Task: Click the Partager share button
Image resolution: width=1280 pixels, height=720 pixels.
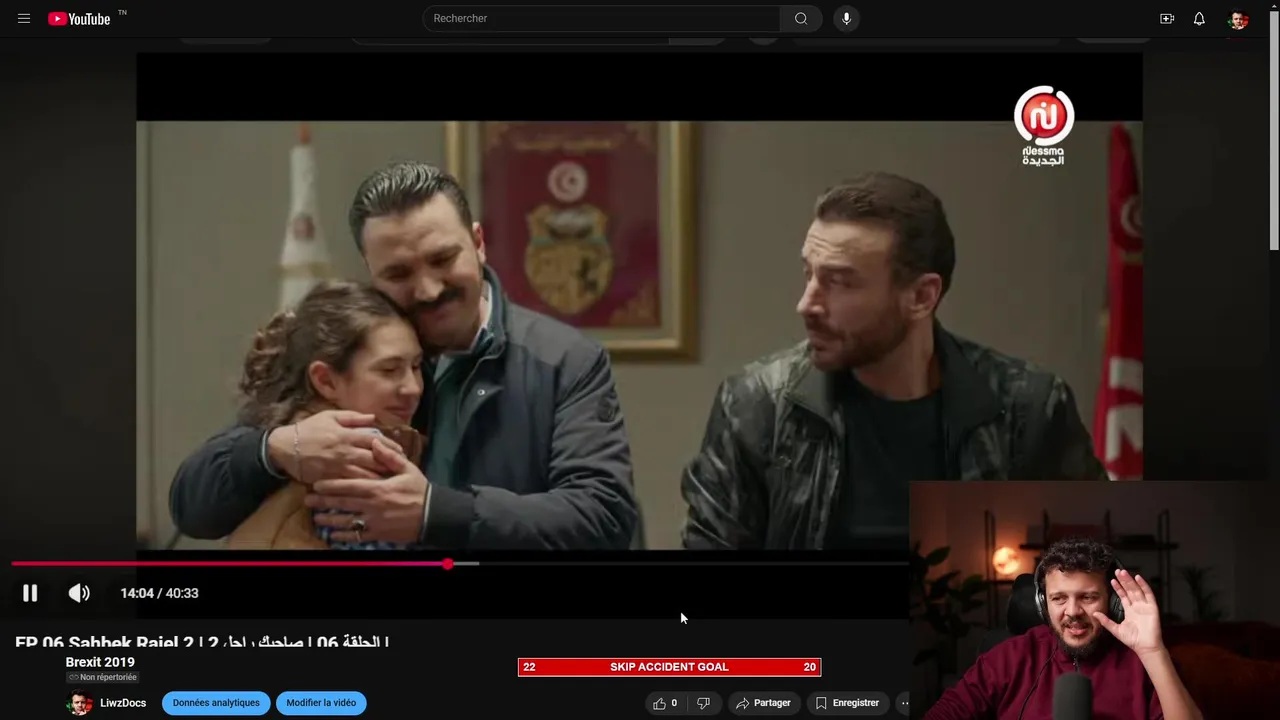Action: pyautogui.click(x=763, y=703)
